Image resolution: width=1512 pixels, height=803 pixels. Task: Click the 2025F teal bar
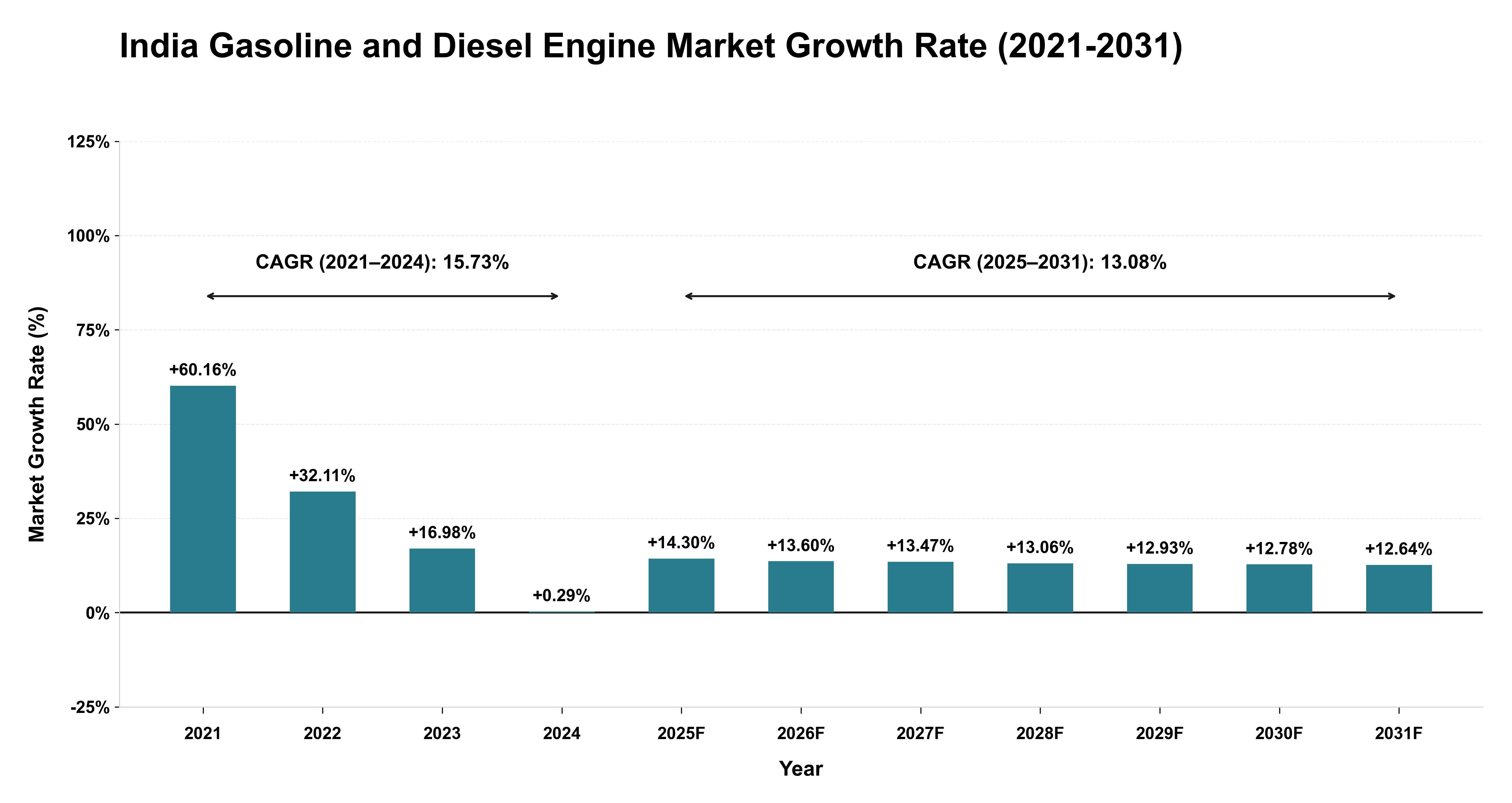pyautogui.click(x=681, y=585)
